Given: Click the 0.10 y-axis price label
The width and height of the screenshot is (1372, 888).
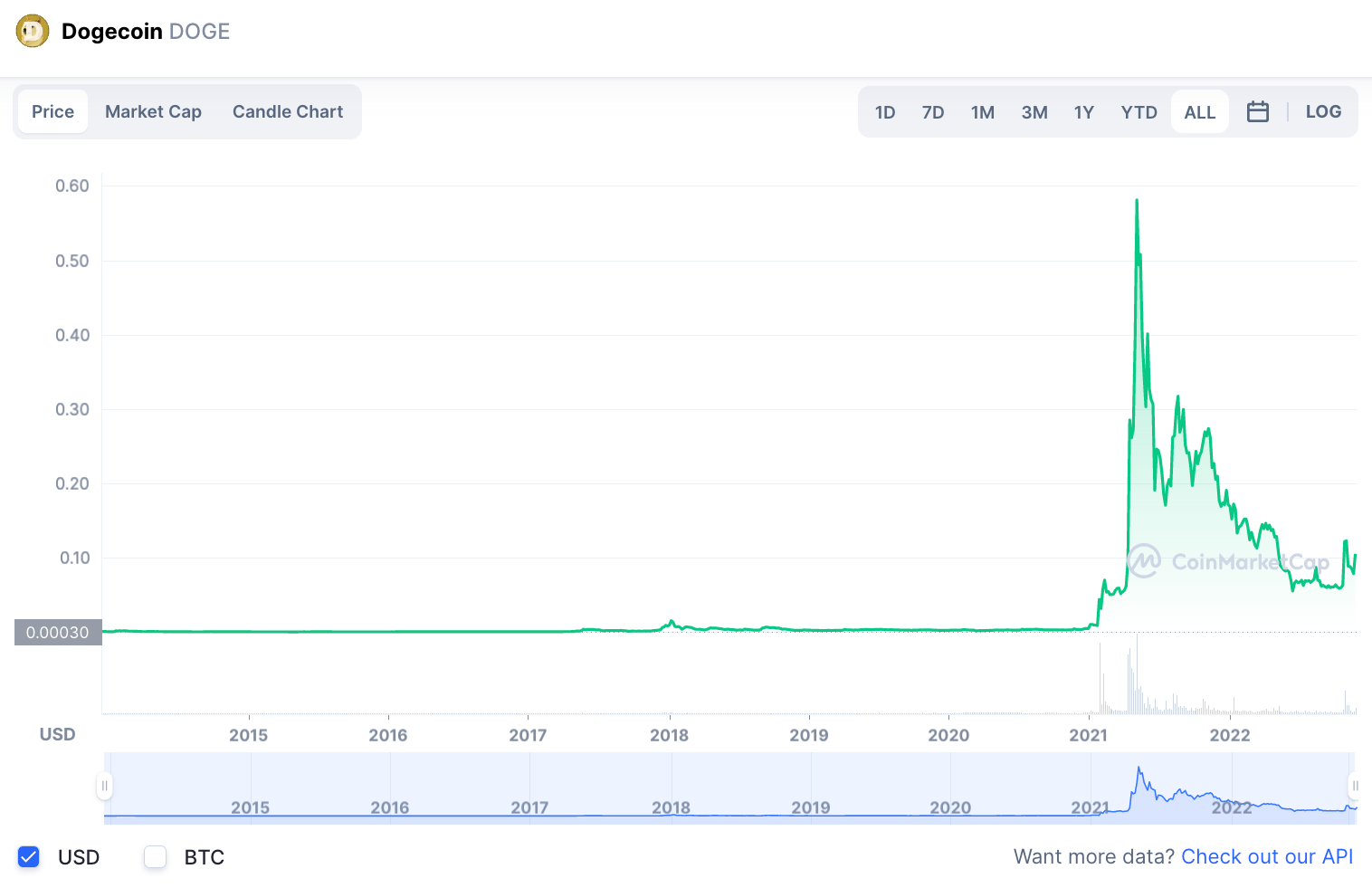Looking at the screenshot, I should pos(74,558).
